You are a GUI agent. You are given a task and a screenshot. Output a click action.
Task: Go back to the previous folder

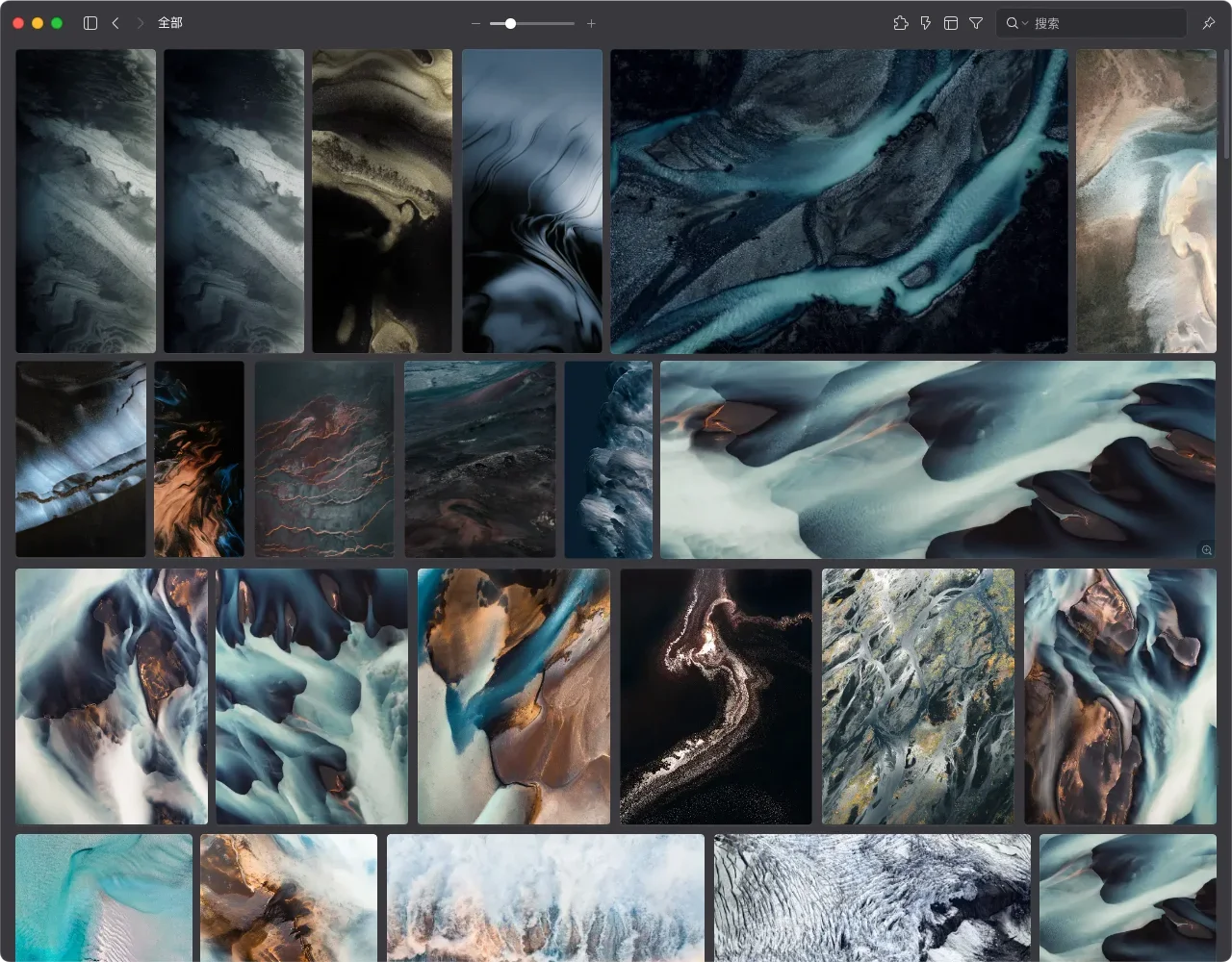(115, 23)
